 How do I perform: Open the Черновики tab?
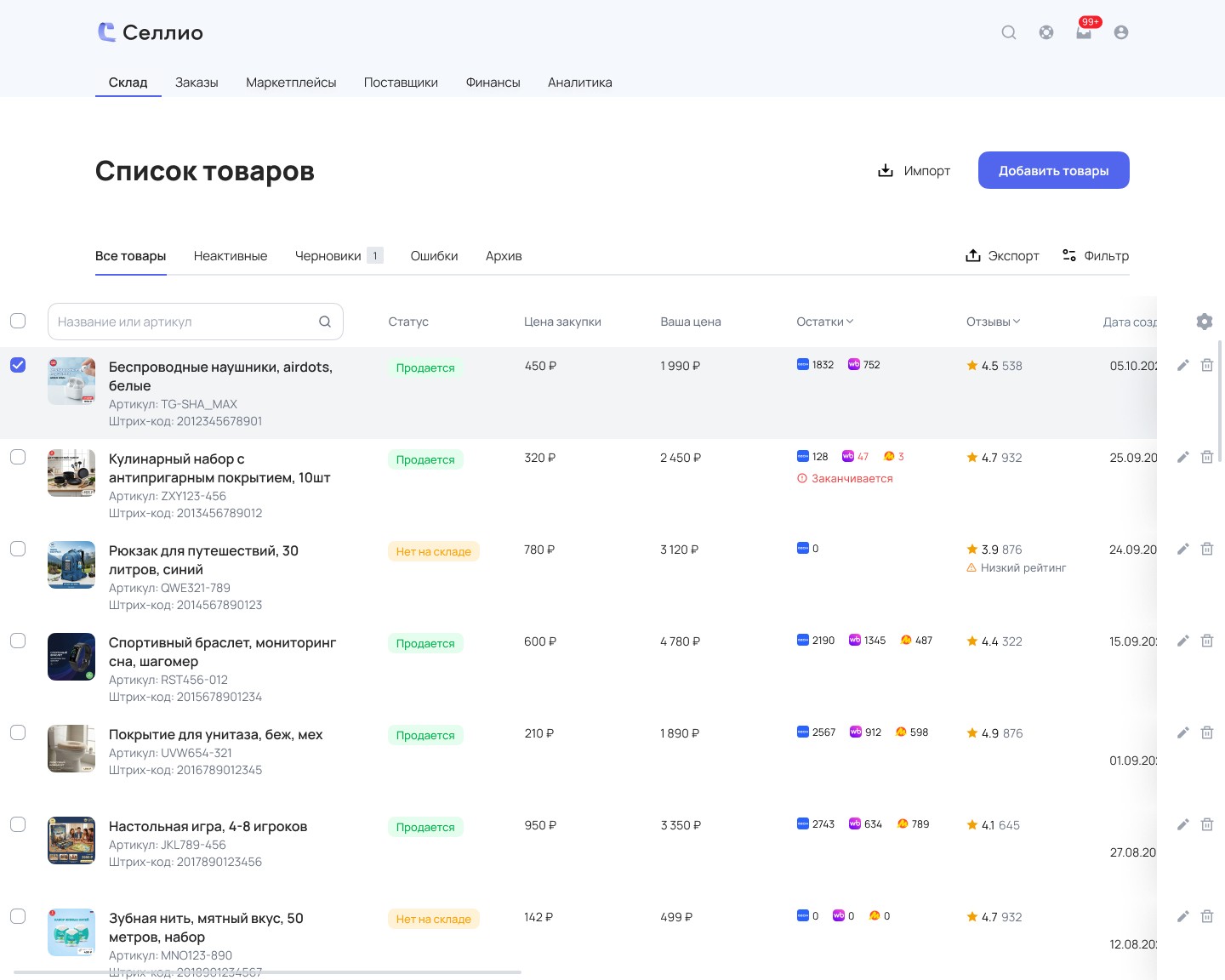click(x=339, y=255)
